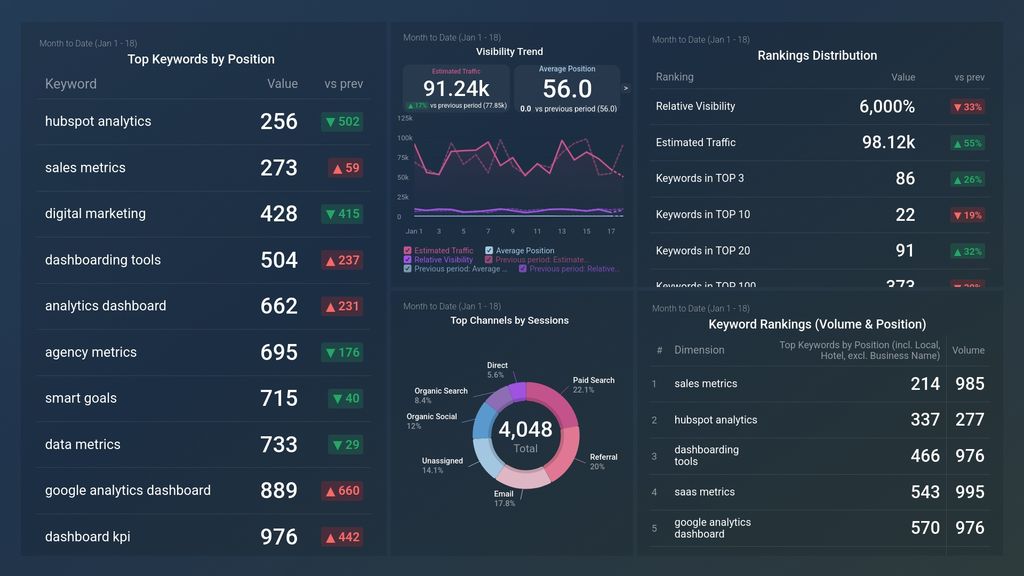Toggle the Previous period: Estimate legend checkbox
The image size is (1024, 576).
click(x=489, y=259)
